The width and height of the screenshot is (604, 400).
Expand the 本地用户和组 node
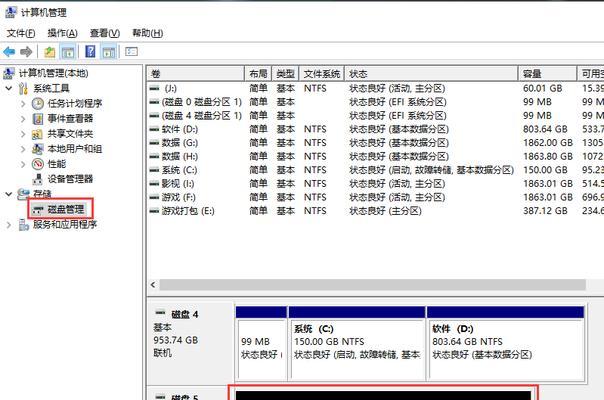[23, 149]
